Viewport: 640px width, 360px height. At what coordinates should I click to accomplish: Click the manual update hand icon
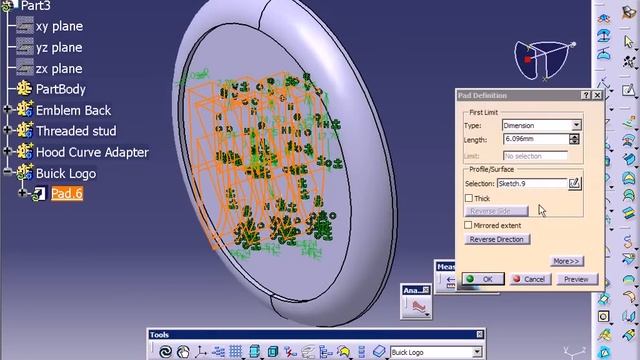coord(183,351)
